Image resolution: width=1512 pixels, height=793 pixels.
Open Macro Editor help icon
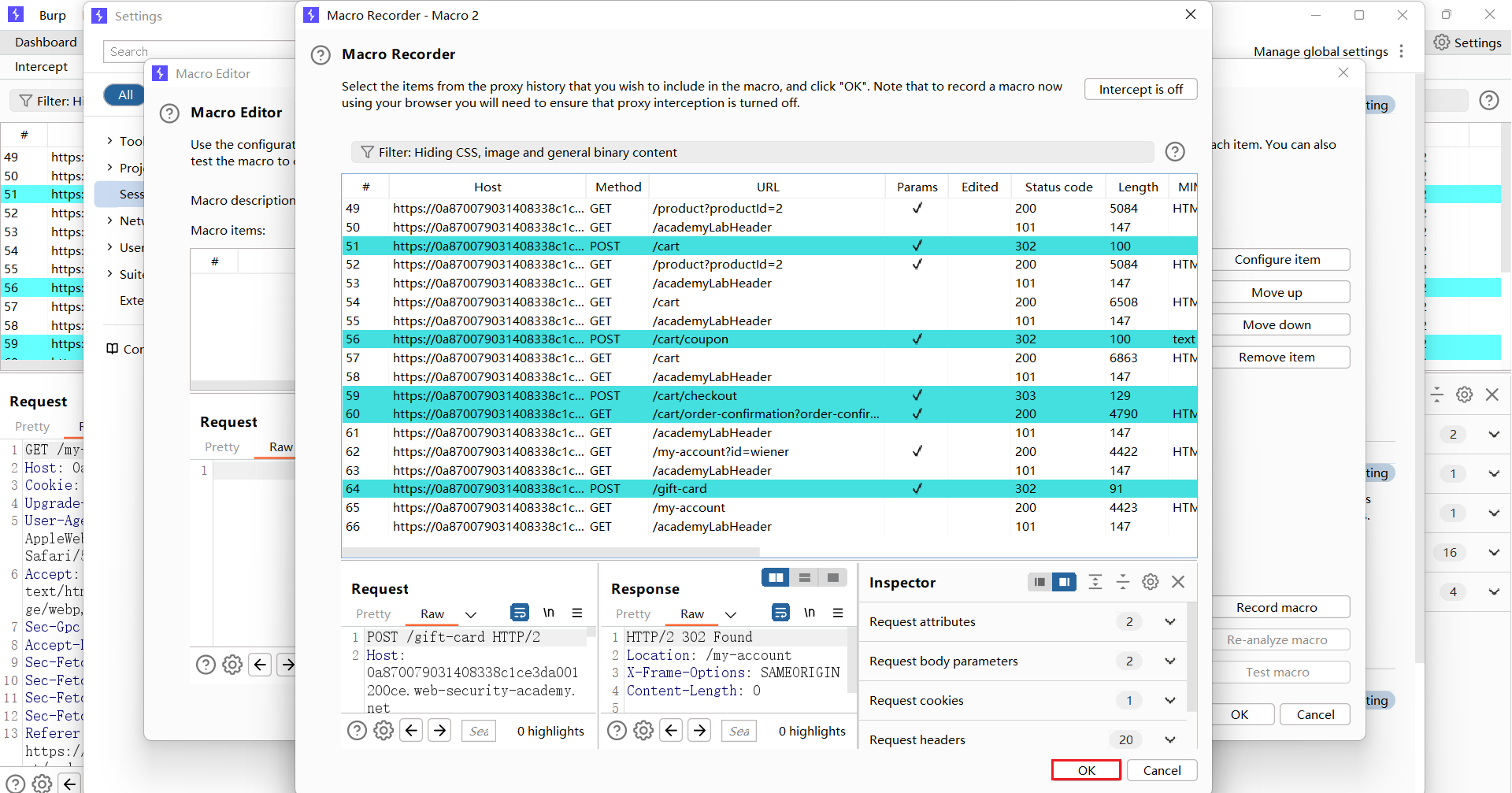tap(169, 113)
